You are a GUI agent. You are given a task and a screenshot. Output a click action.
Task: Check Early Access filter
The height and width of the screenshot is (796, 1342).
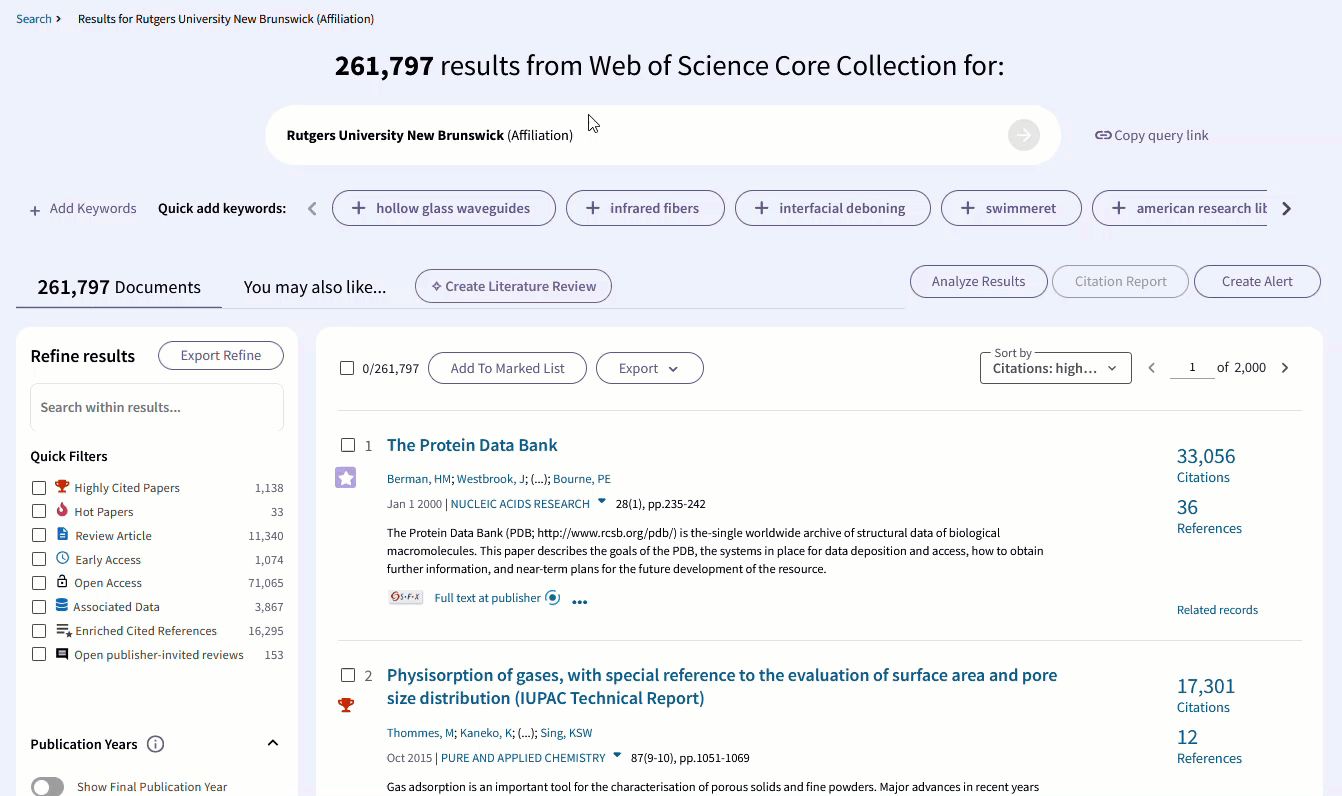tap(39, 560)
